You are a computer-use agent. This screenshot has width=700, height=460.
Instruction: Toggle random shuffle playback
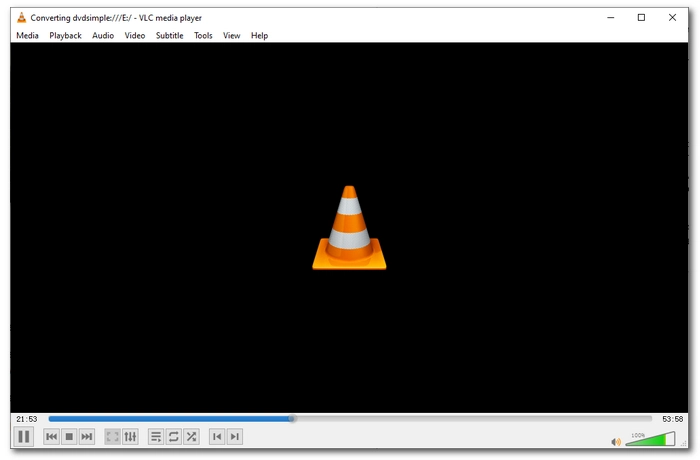tap(191, 436)
